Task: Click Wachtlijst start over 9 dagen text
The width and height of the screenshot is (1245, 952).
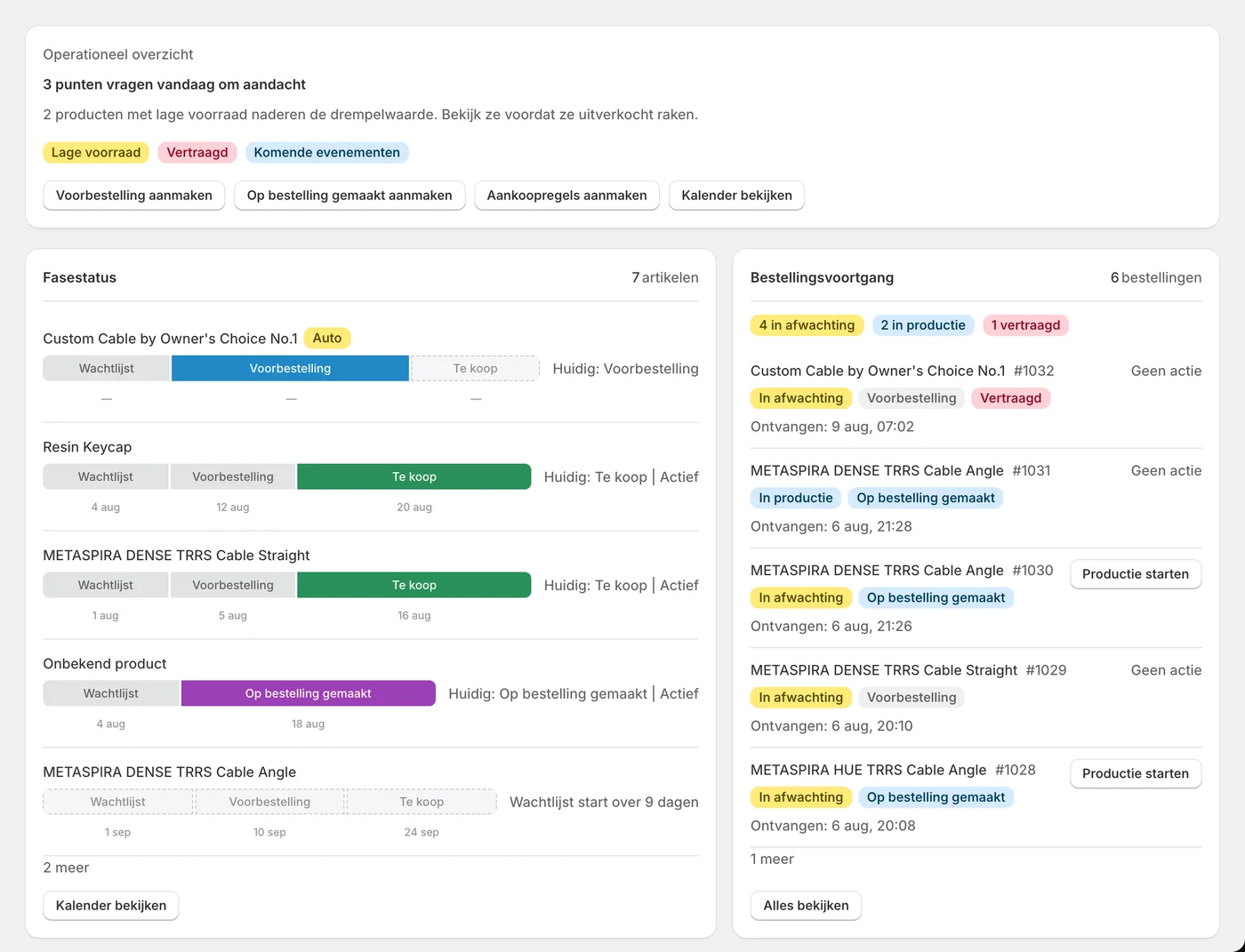Action: [x=604, y=802]
